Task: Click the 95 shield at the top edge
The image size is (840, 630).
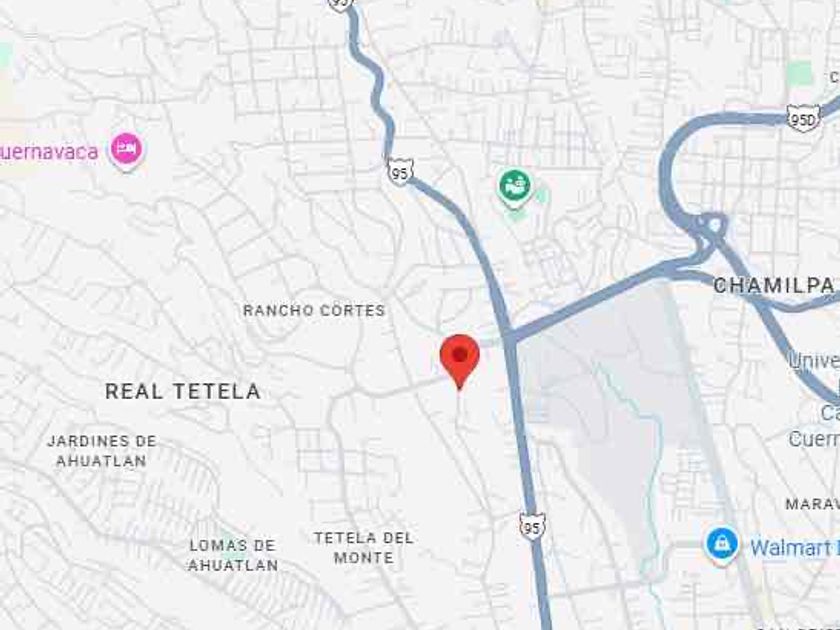Action: click(340, 4)
